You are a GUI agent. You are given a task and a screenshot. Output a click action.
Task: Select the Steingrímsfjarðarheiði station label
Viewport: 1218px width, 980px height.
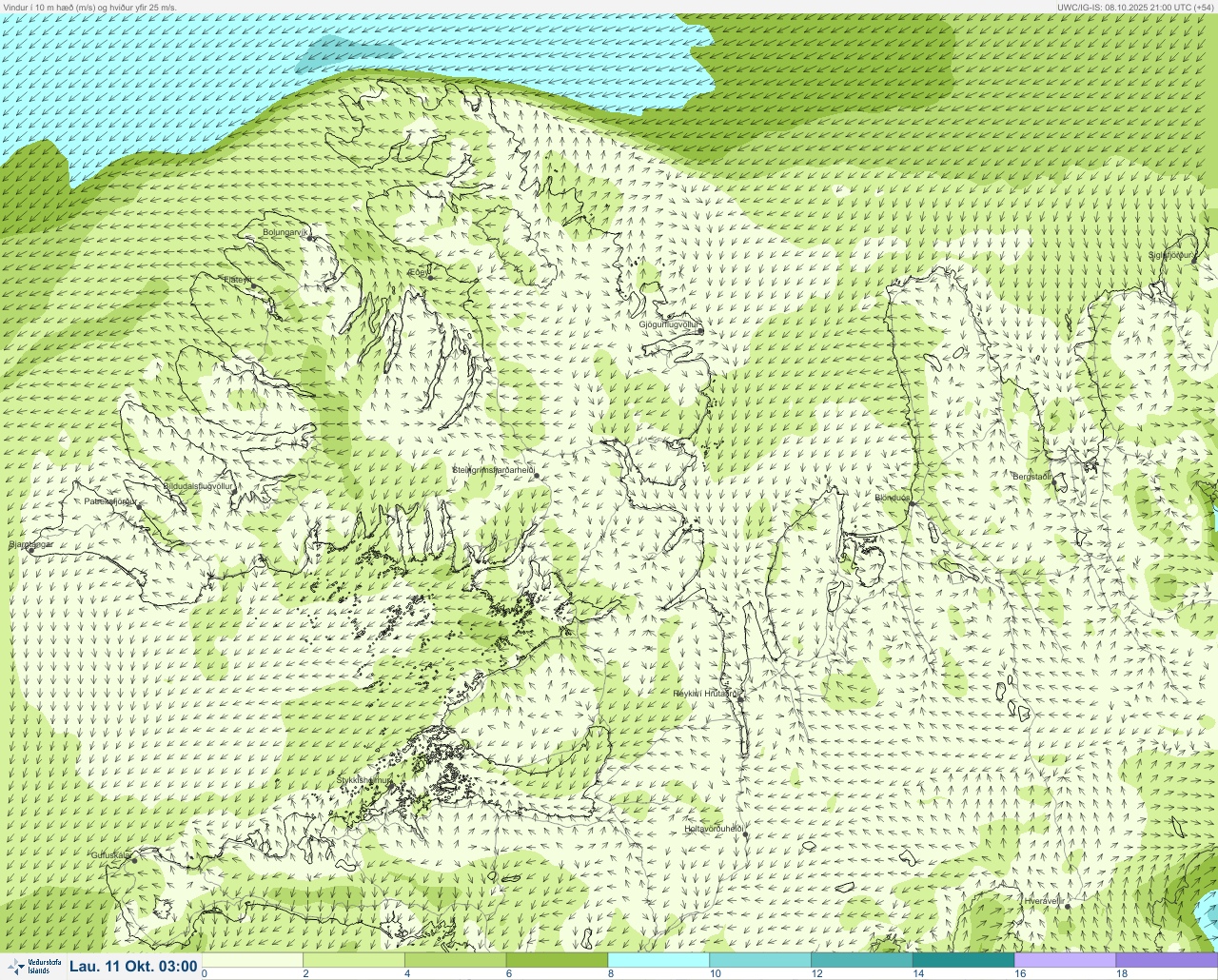(494, 470)
